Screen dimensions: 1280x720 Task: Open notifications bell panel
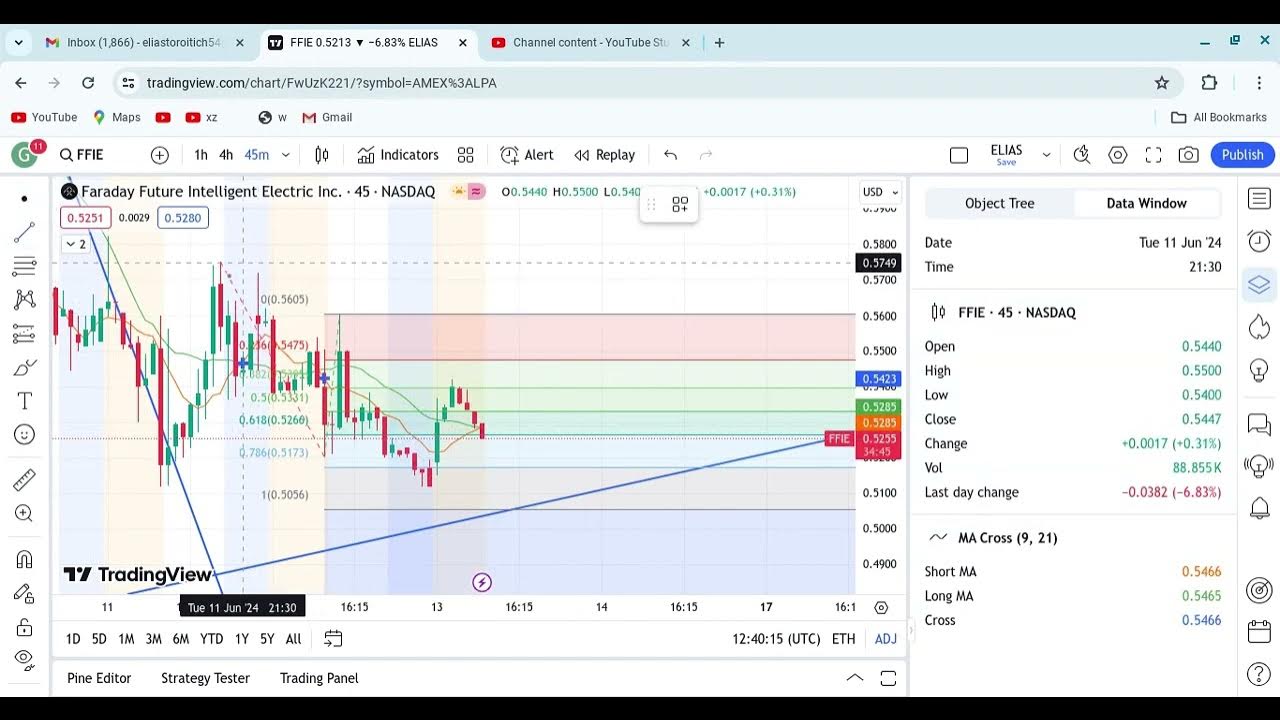click(1259, 509)
